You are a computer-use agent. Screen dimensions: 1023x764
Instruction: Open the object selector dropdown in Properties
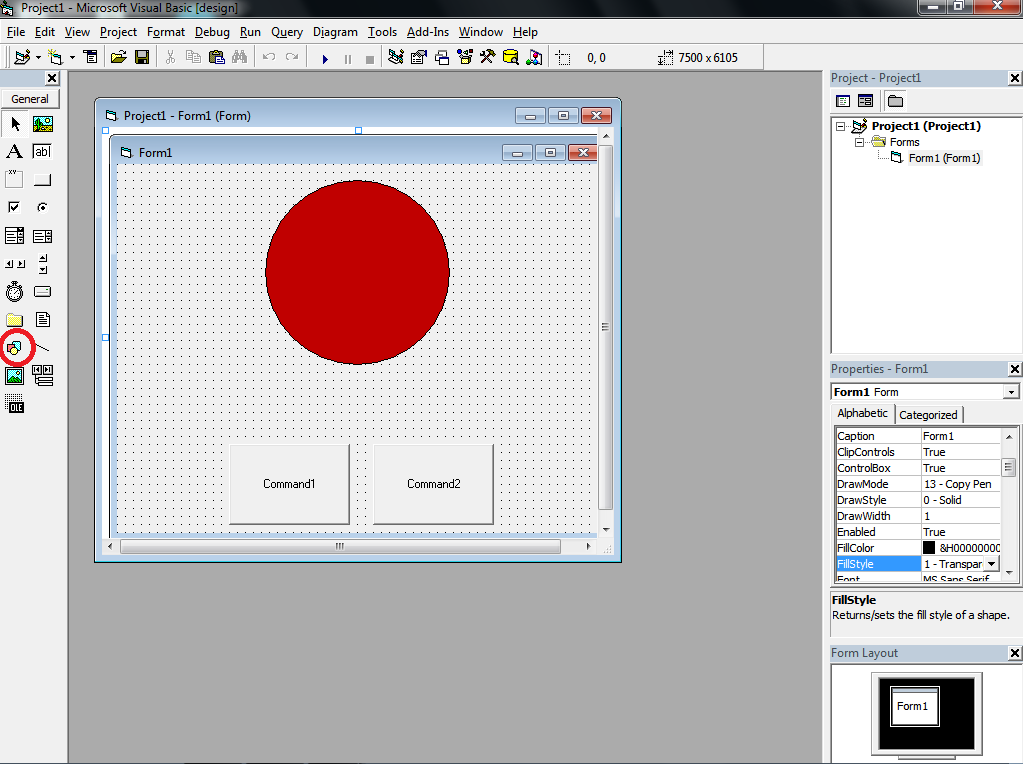(x=1008, y=391)
